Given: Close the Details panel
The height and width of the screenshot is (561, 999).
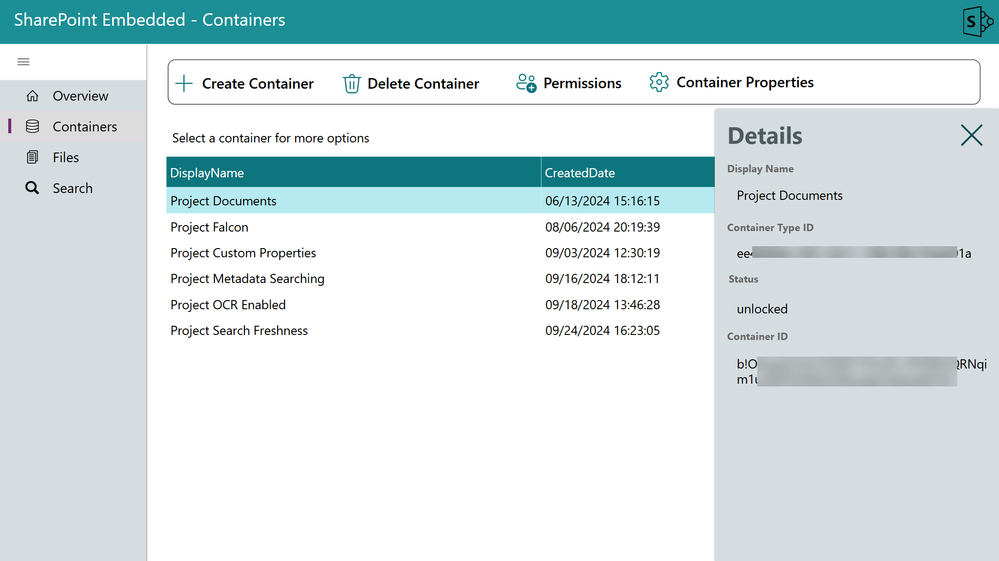Looking at the screenshot, I should pyautogui.click(x=972, y=135).
